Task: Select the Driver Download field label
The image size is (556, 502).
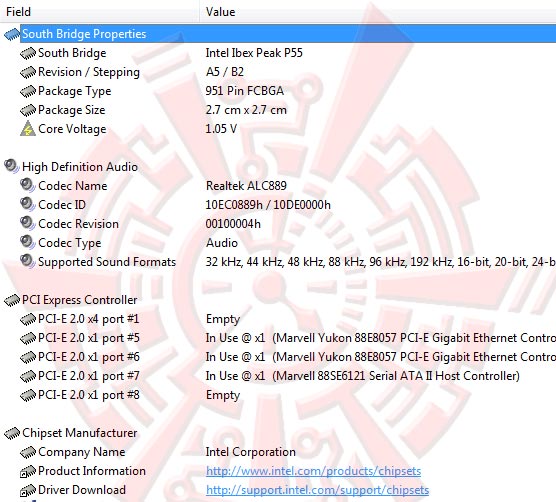Action: coord(82,490)
